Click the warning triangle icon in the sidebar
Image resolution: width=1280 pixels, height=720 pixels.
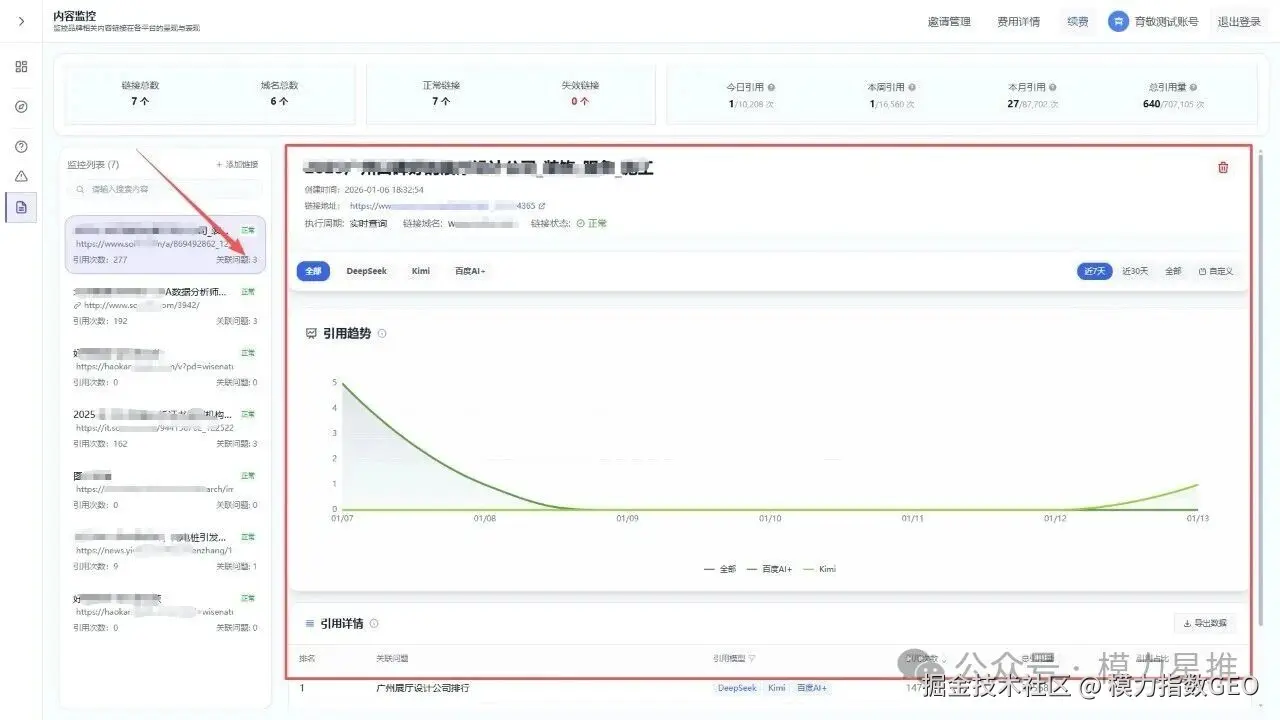20,176
